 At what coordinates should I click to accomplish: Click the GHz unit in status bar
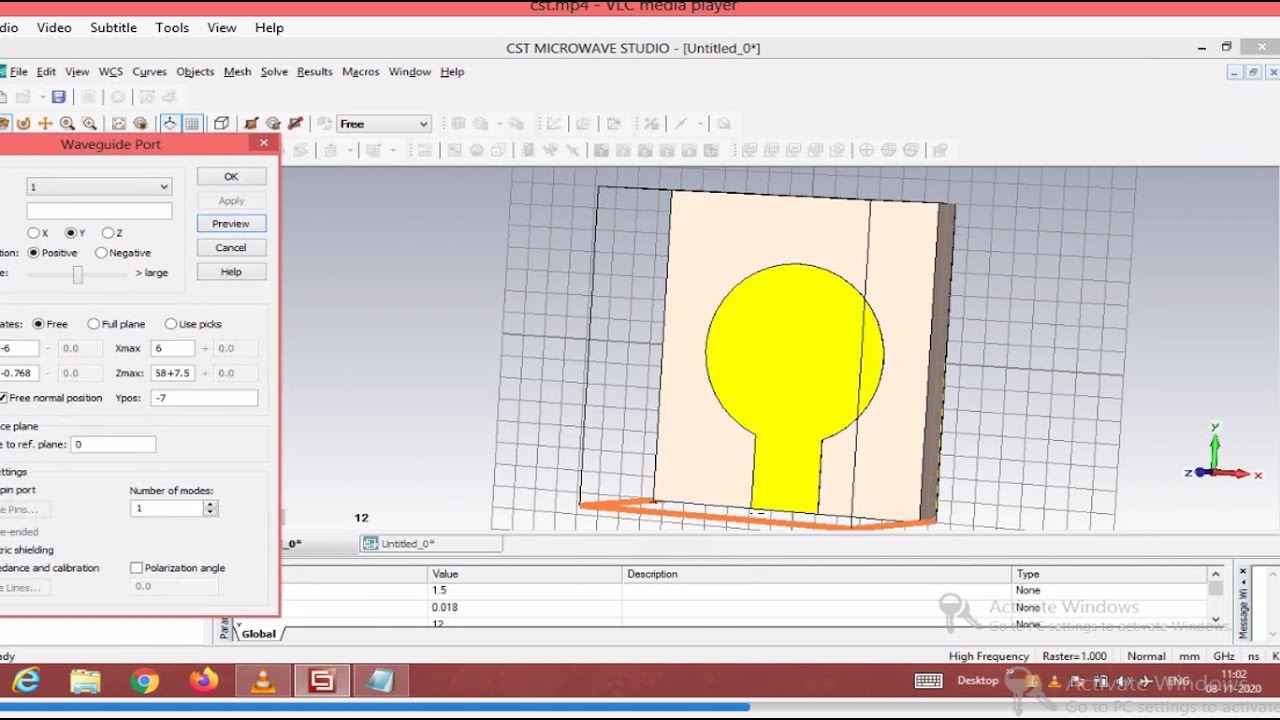(1223, 657)
